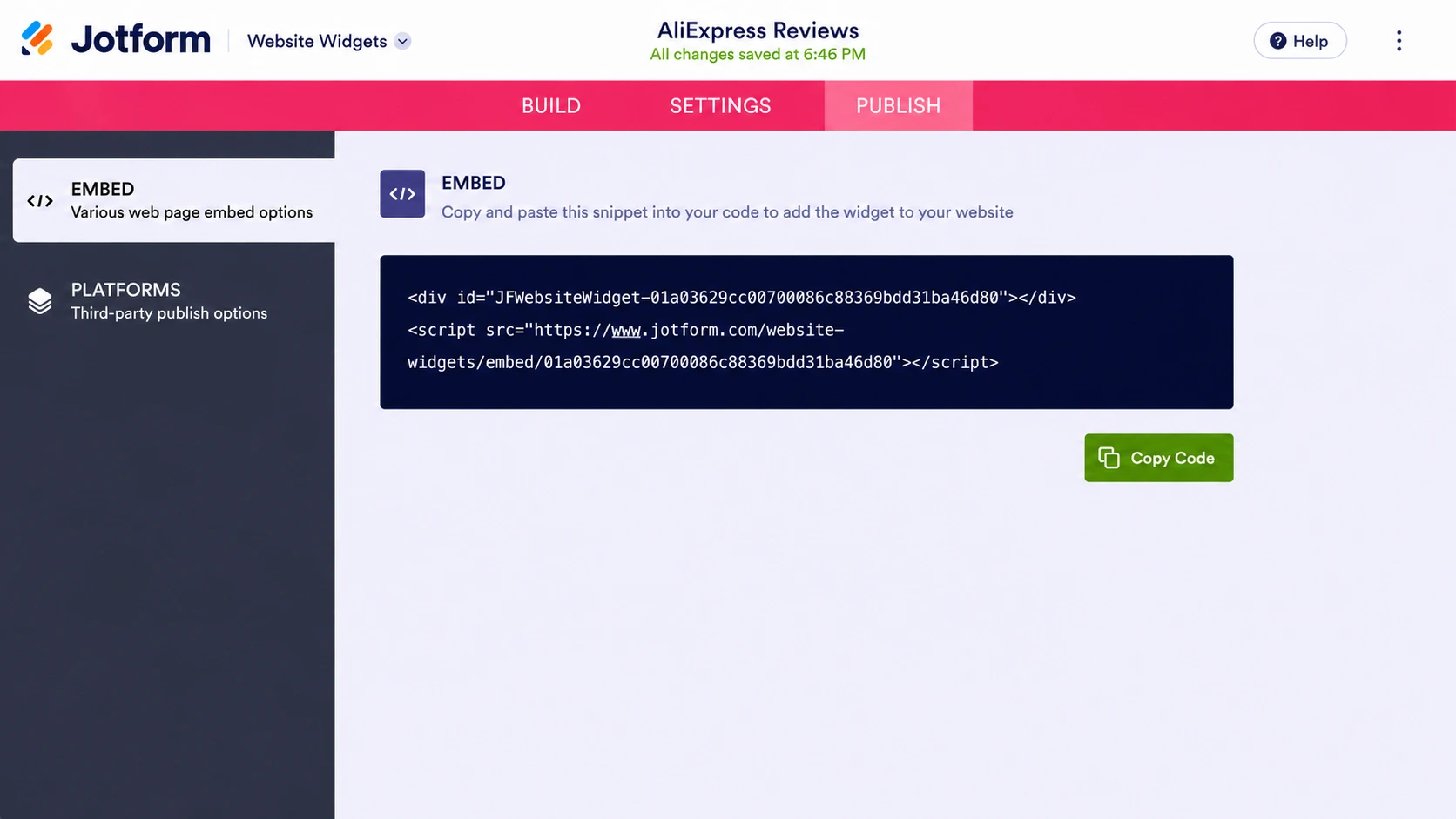Click the question mark icon in Help
Image resolution: width=1456 pixels, height=819 pixels.
[x=1277, y=41]
